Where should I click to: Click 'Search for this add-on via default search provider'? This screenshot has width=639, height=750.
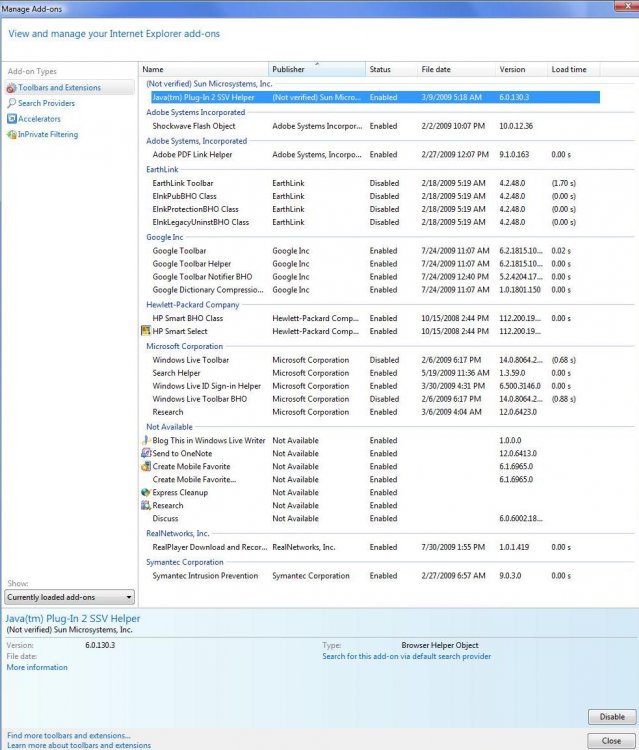click(x=407, y=656)
